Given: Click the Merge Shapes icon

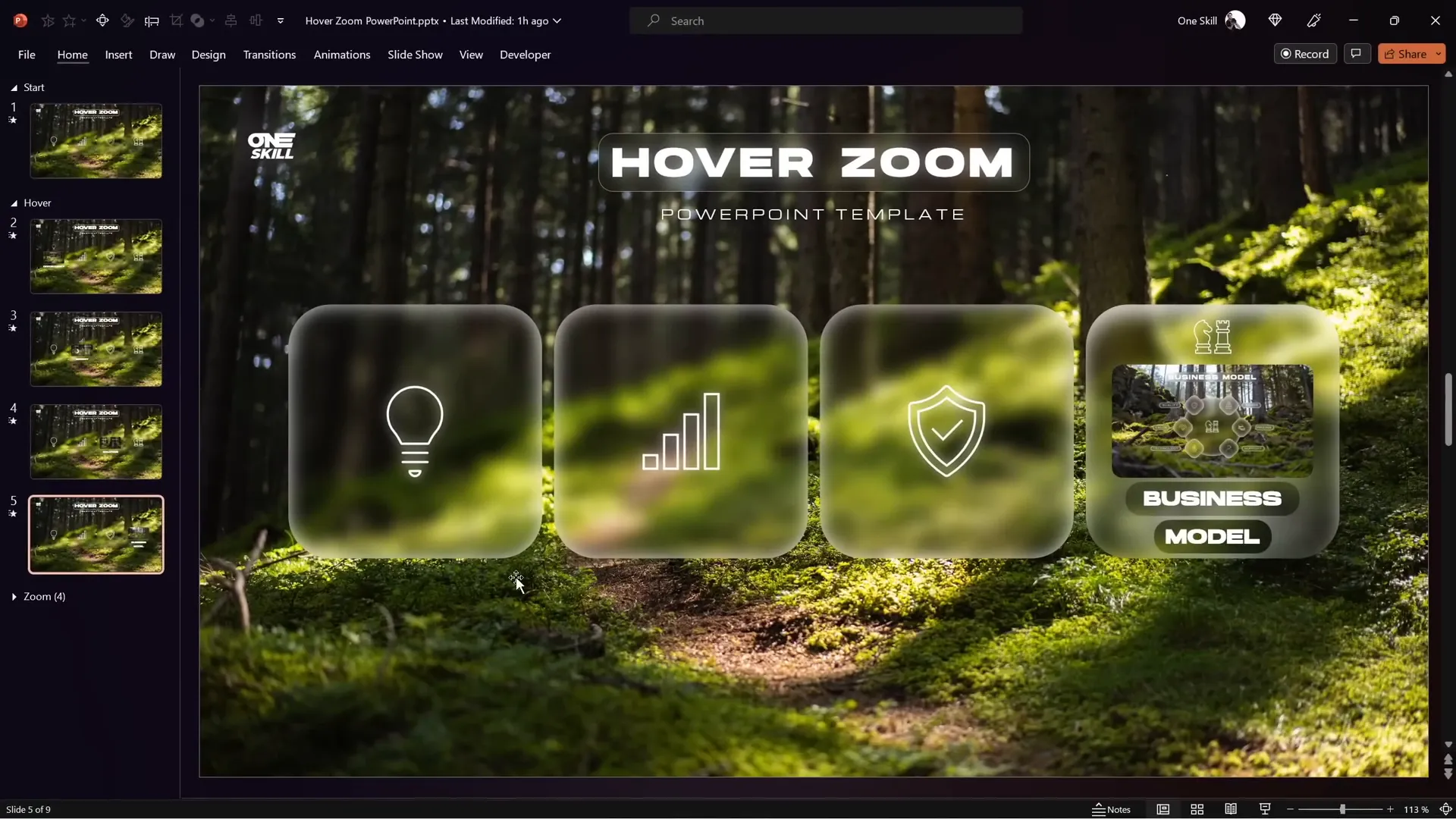Looking at the screenshot, I should pyautogui.click(x=198, y=20).
